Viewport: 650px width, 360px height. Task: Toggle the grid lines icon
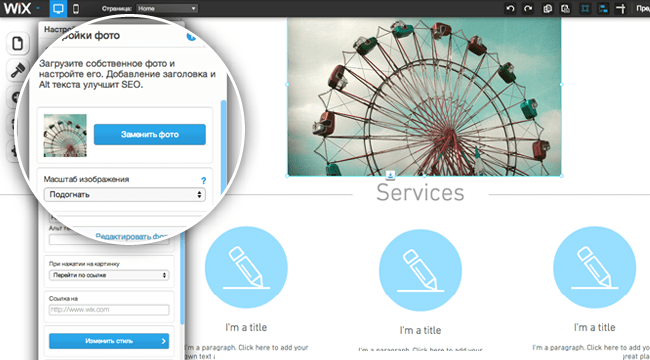coord(585,9)
